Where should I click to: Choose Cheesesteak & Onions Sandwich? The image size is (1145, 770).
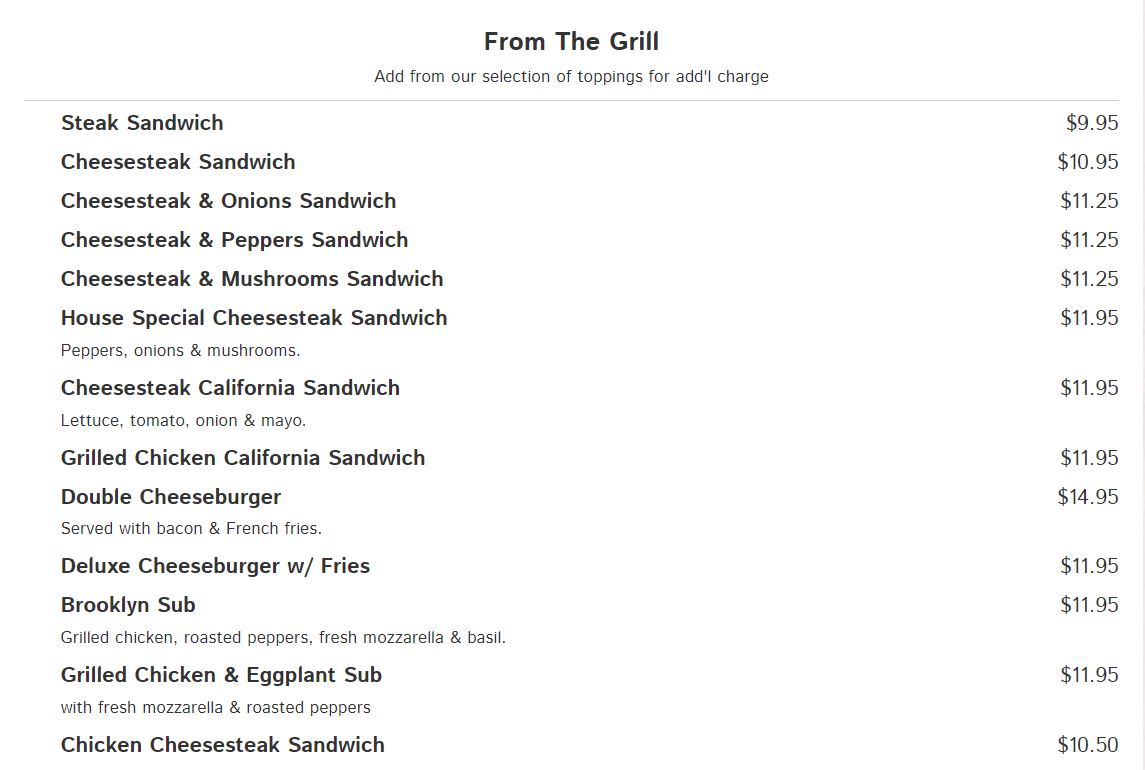228,201
